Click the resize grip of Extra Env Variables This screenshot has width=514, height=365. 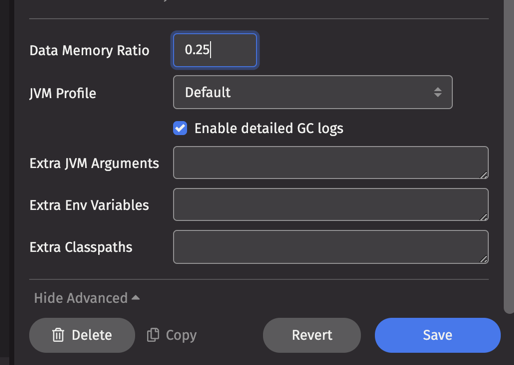coord(484,216)
